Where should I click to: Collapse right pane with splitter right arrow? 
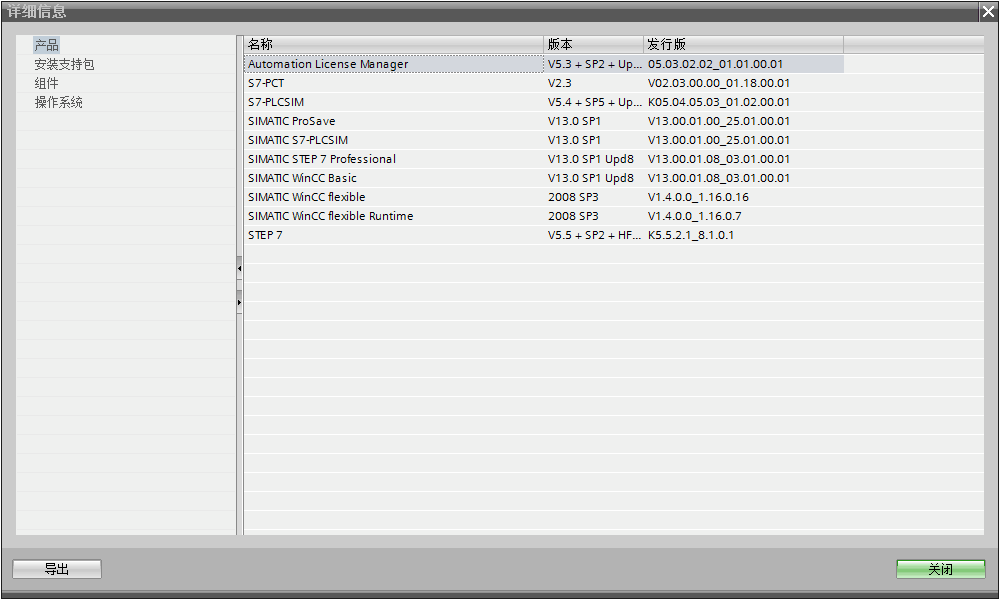[x=239, y=302]
